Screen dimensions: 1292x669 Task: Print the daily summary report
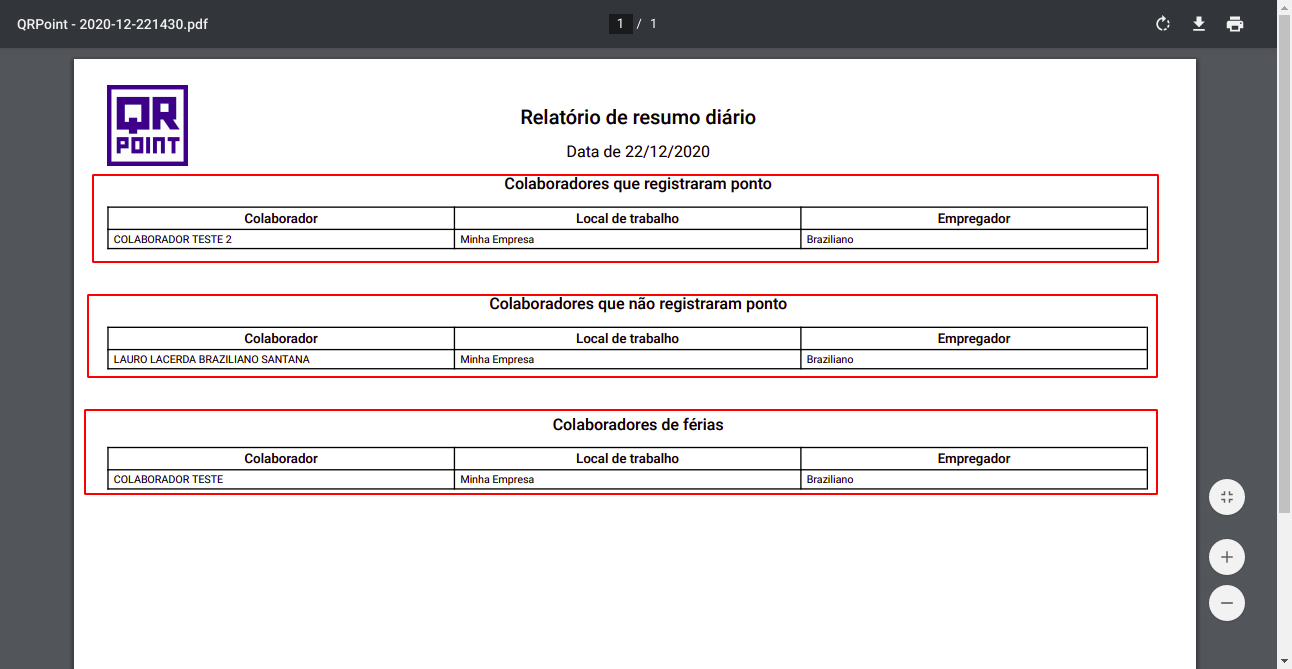point(1235,24)
